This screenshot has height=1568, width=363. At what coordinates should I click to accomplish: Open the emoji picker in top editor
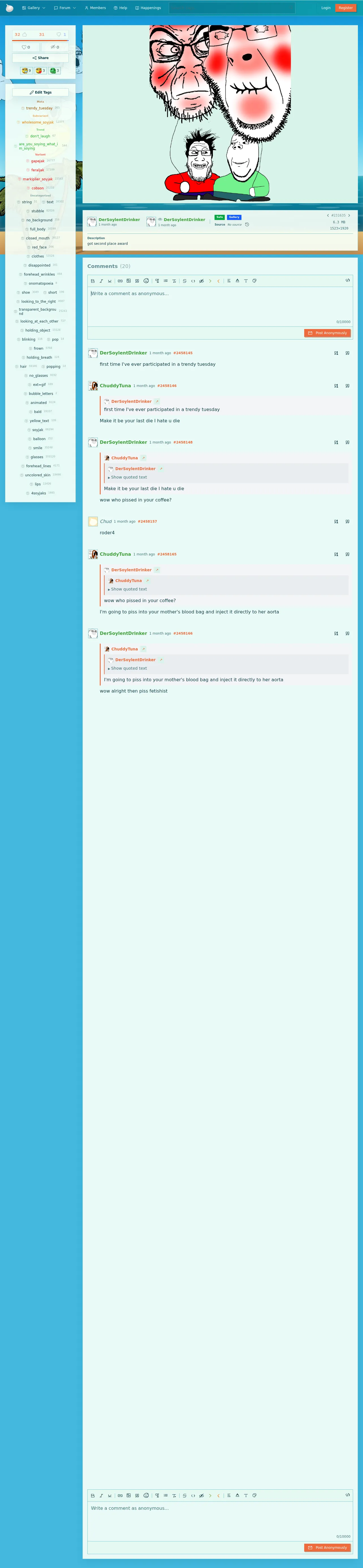pos(146,281)
